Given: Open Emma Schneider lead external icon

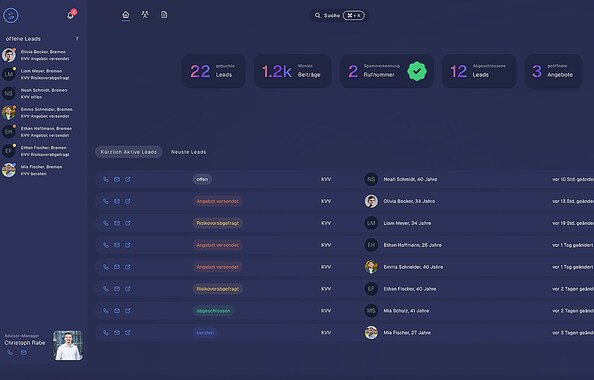Looking at the screenshot, I should tap(128, 267).
